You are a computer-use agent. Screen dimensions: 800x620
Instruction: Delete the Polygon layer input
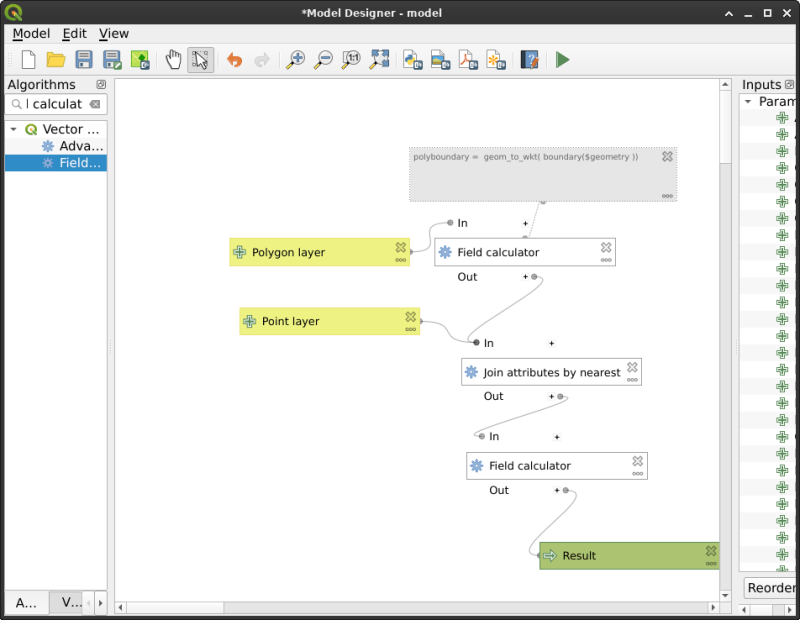(x=401, y=247)
